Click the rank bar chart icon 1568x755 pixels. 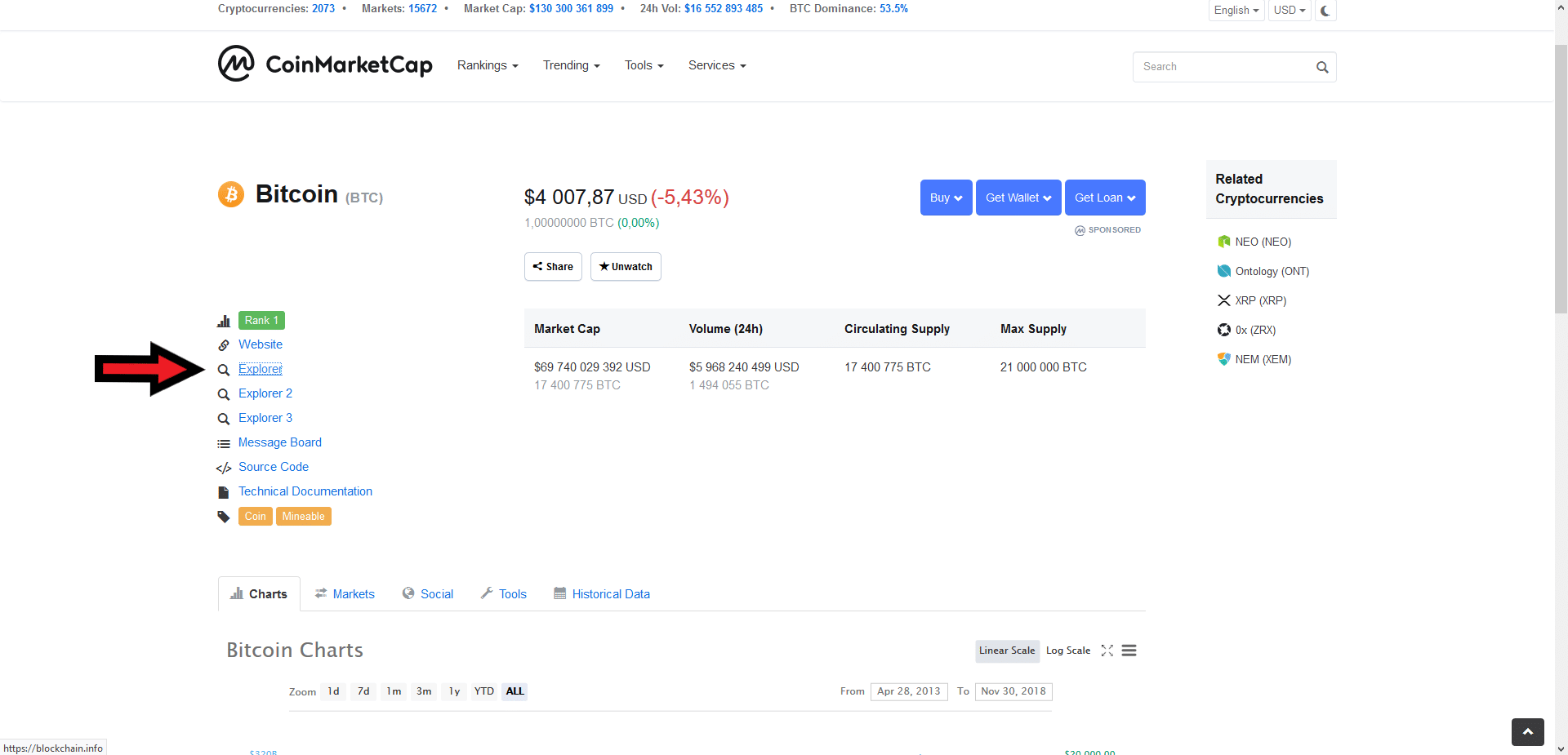(x=224, y=321)
